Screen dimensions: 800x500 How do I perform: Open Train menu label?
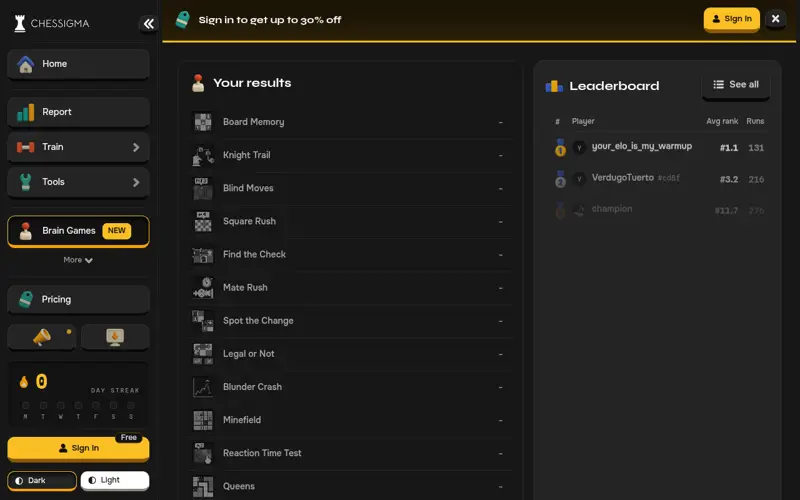pos(53,147)
